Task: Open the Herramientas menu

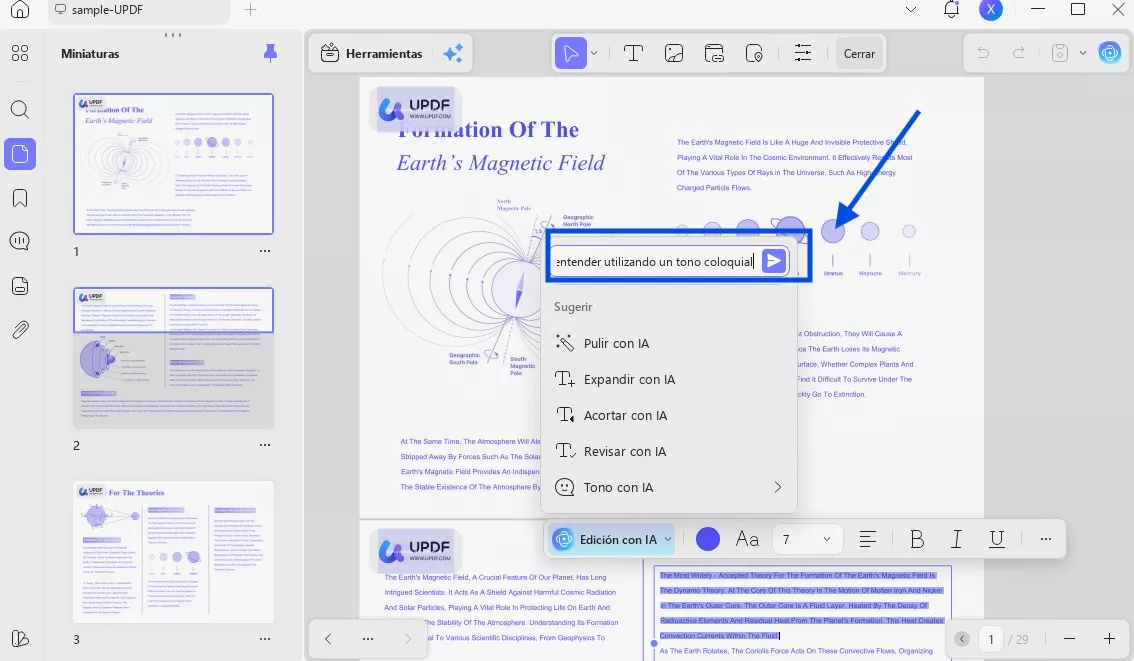Action: click(371, 54)
